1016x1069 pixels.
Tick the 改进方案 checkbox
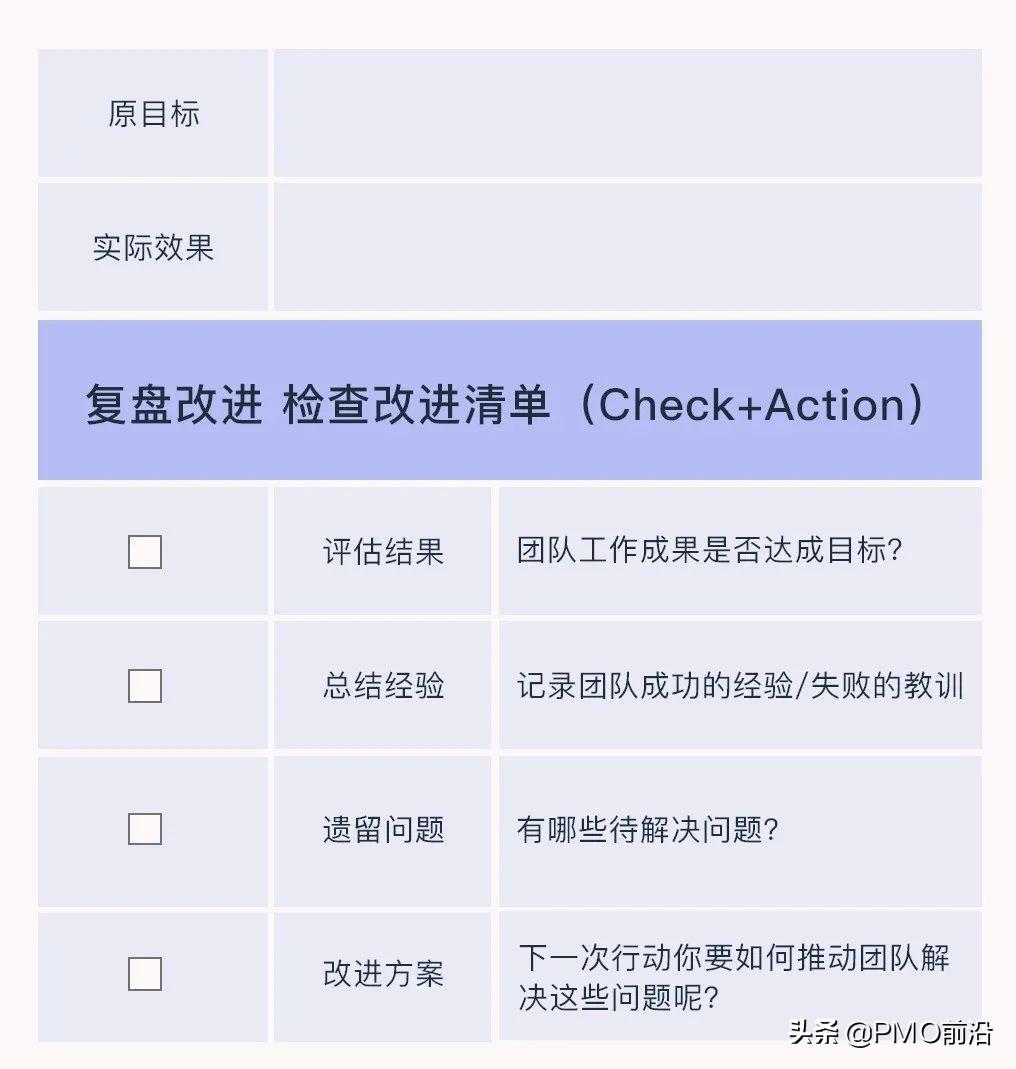(145, 974)
